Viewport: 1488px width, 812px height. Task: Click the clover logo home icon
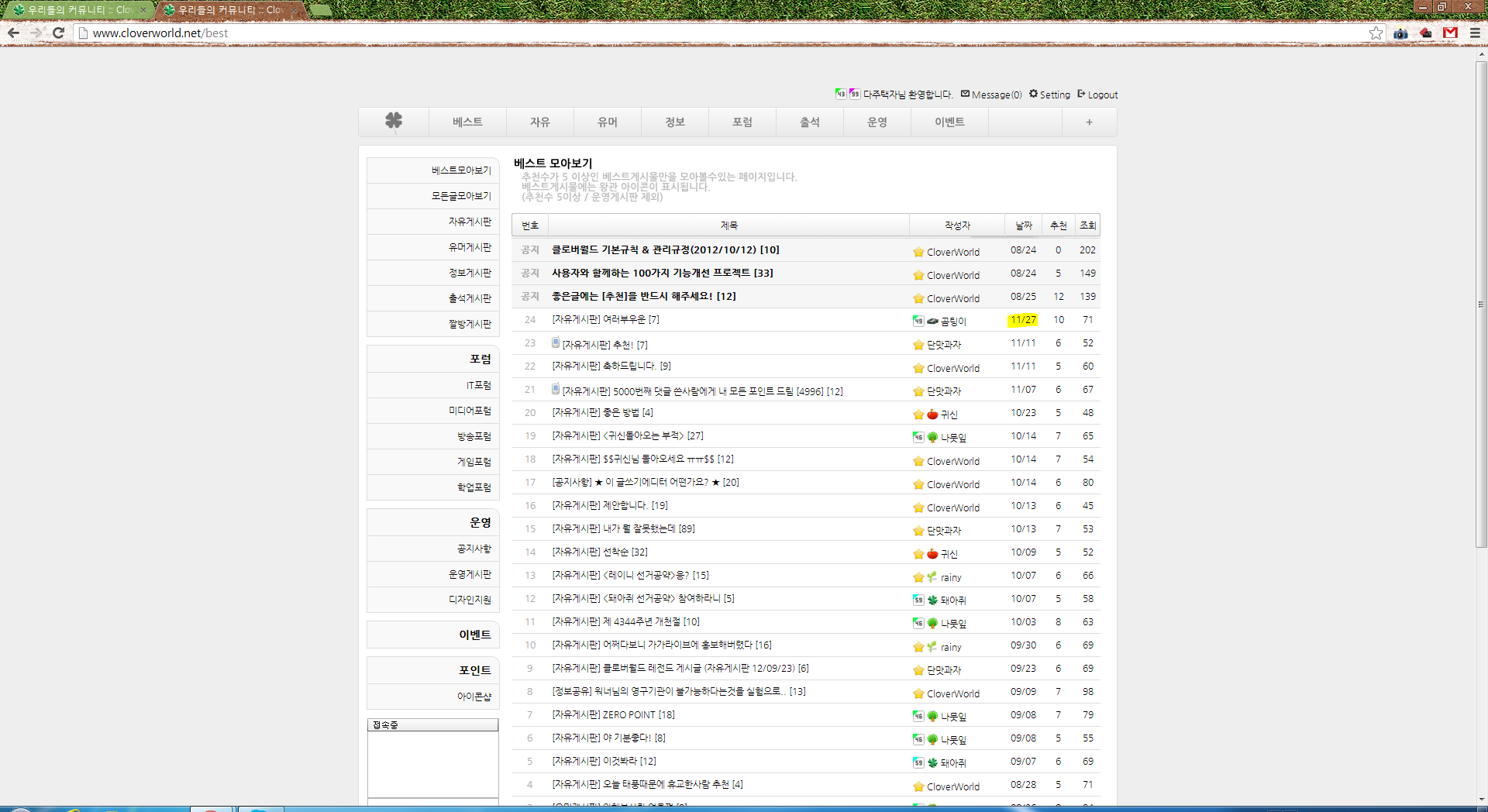point(394,121)
